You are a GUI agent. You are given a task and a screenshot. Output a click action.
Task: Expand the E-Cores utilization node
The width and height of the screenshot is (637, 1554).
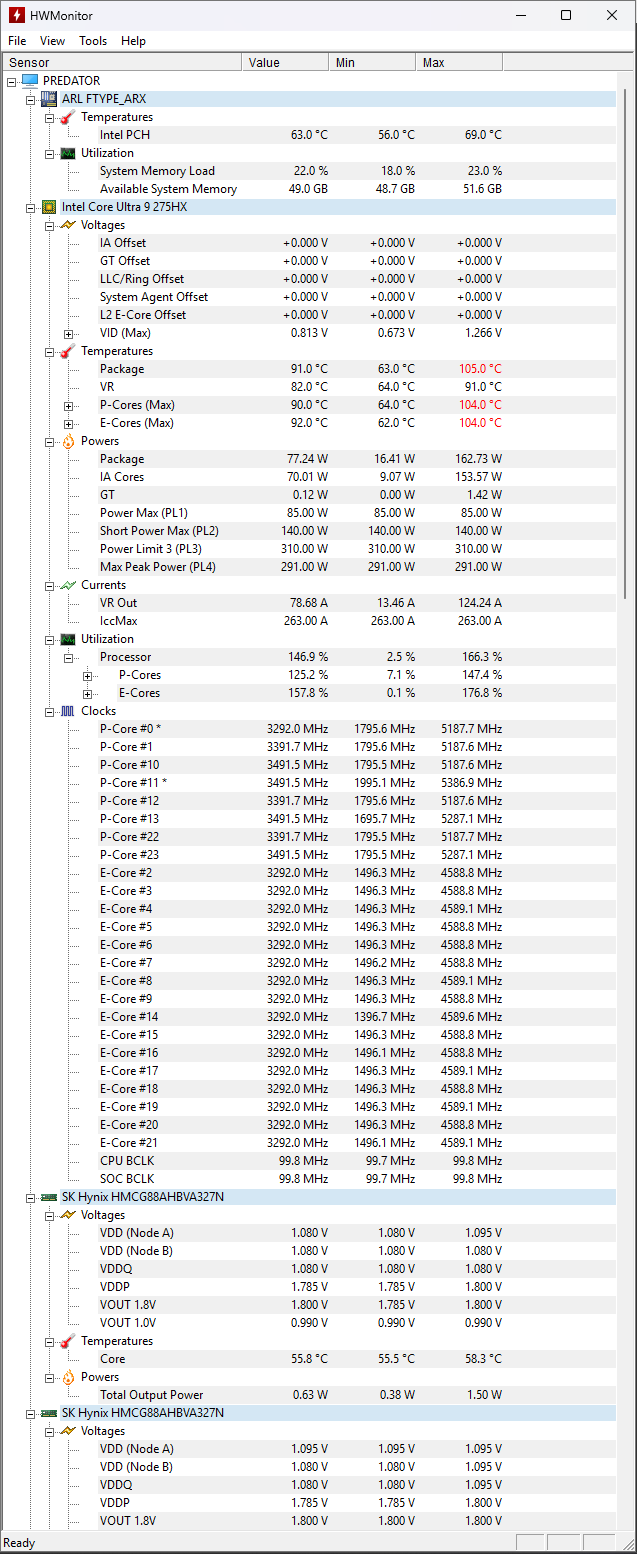87,693
